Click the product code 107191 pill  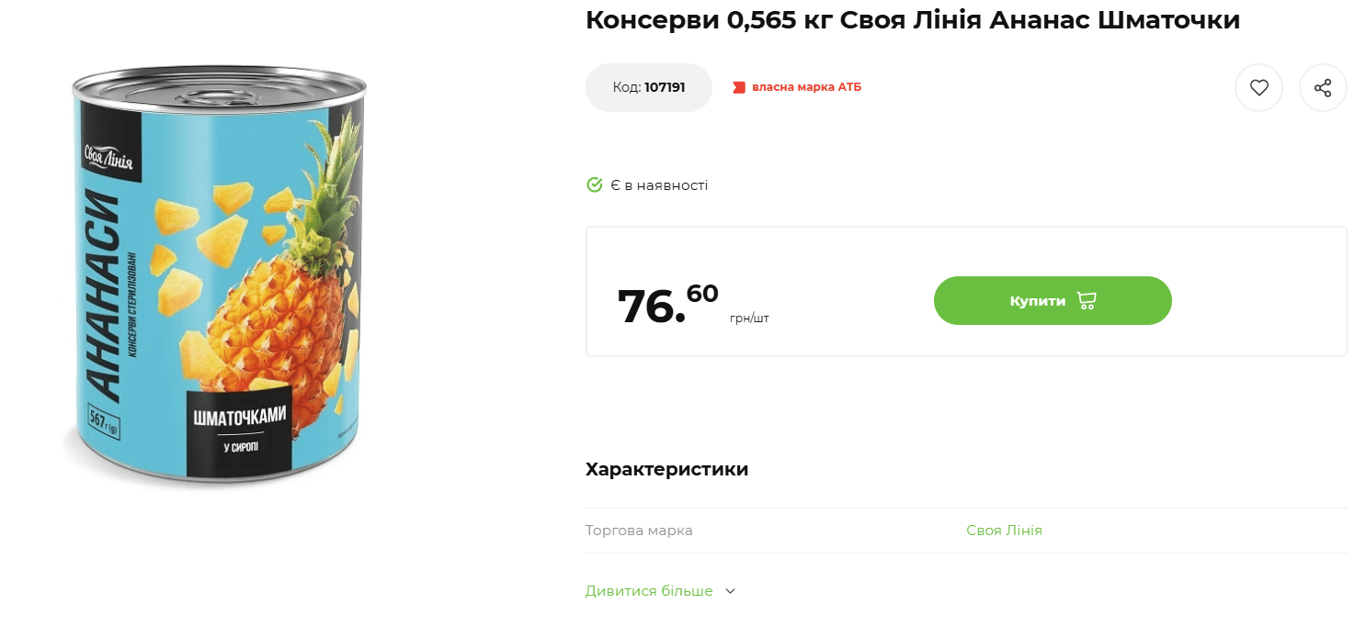point(648,88)
